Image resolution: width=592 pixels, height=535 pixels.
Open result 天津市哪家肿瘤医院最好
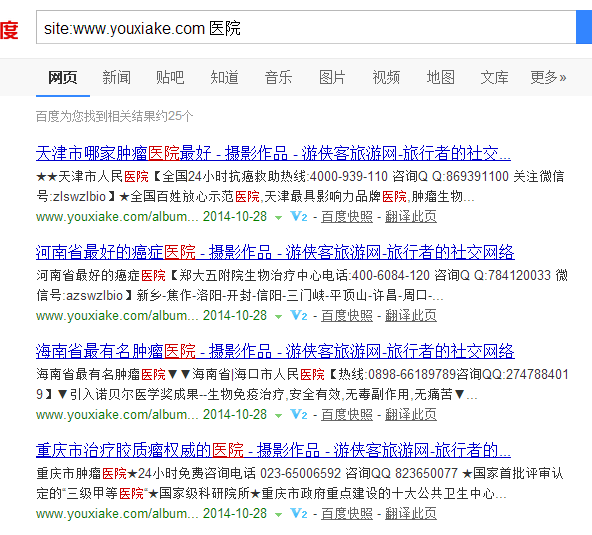[273, 153]
